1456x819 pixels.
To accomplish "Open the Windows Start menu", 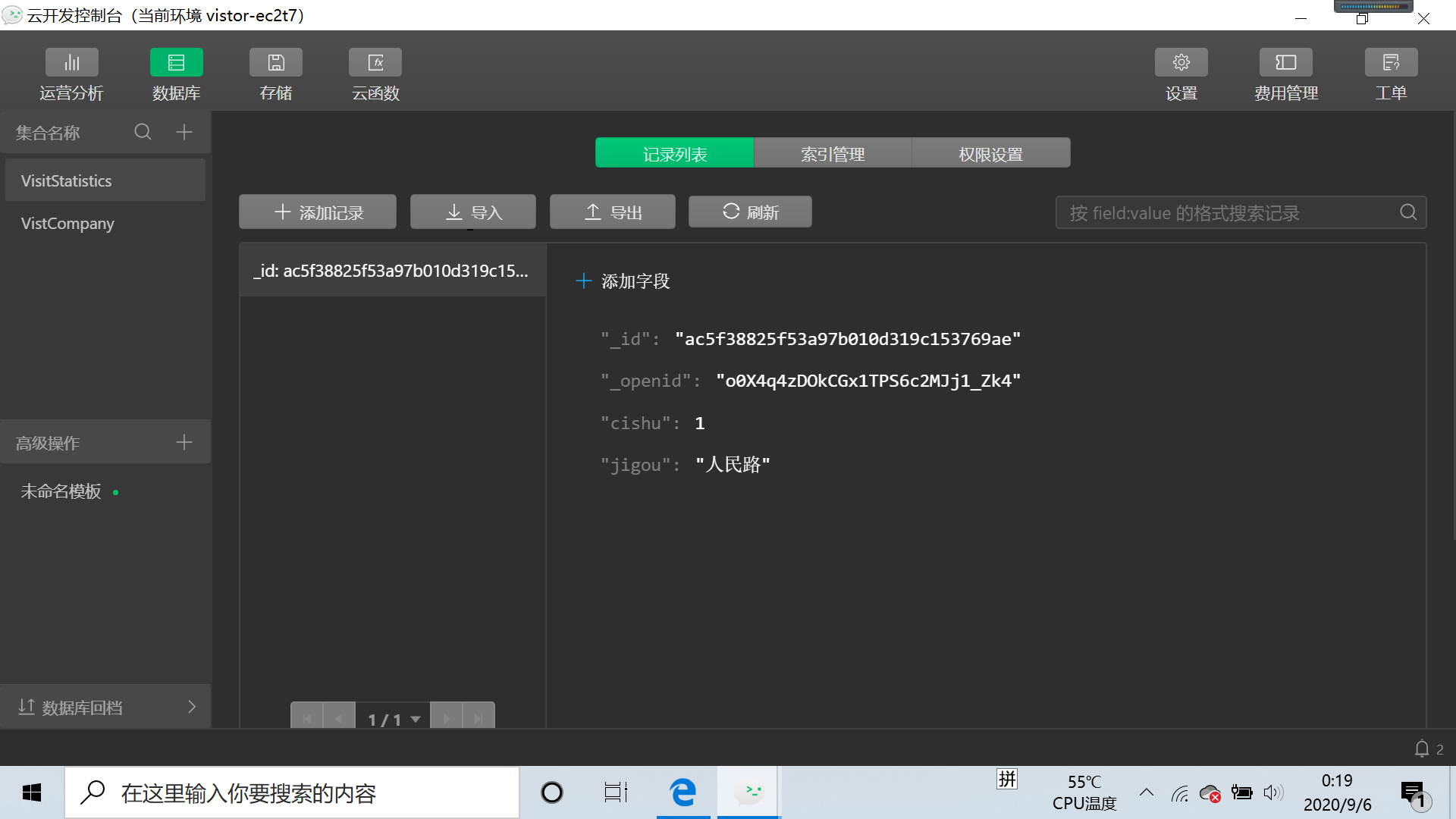I will coord(32,793).
